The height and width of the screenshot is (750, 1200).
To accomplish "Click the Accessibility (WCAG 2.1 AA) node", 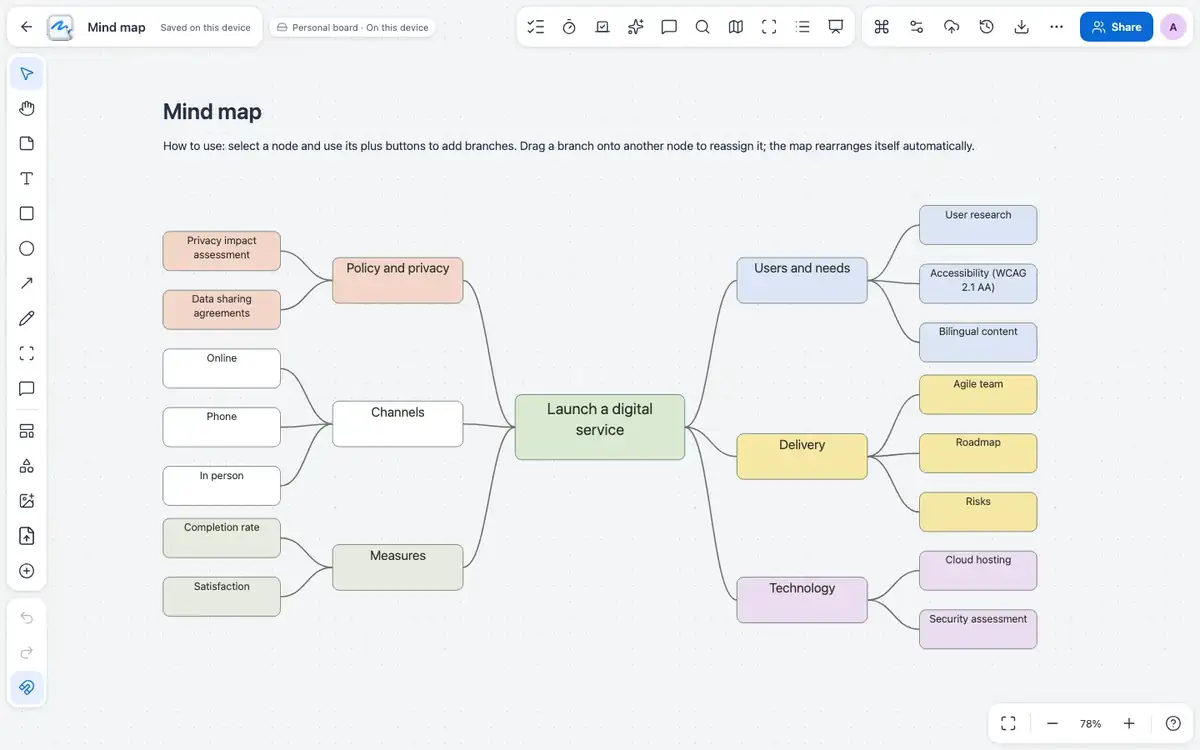I will pos(978,283).
